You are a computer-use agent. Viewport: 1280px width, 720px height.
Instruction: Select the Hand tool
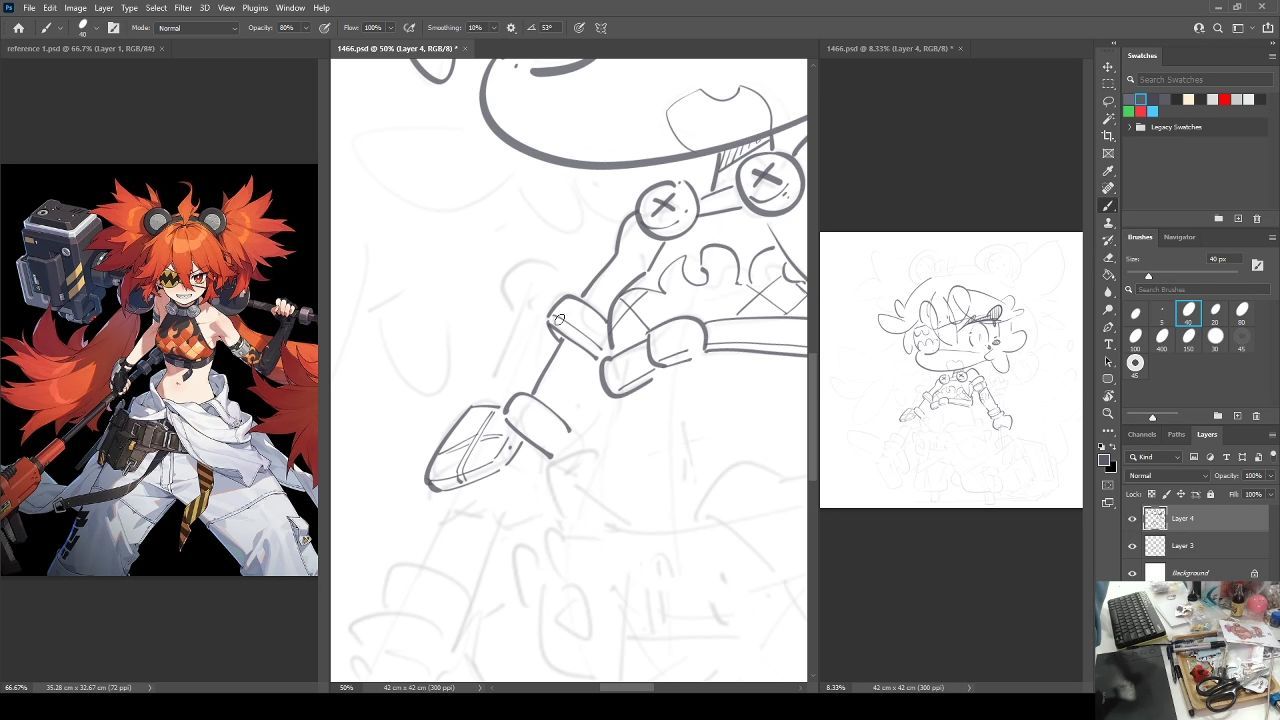(1108, 396)
